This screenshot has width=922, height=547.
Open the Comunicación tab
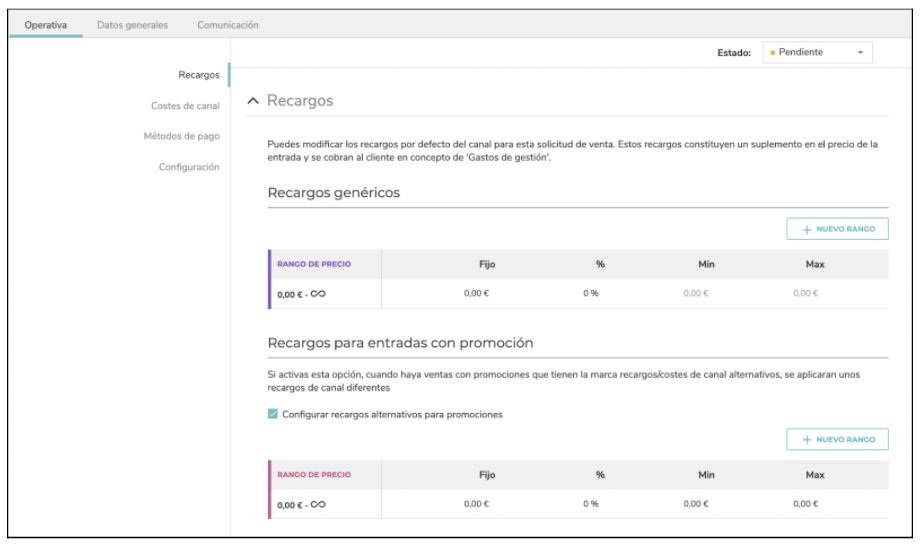[228, 25]
